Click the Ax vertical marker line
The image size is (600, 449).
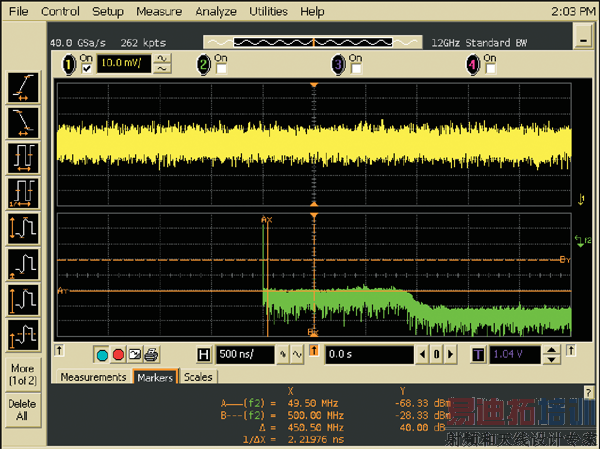click(267, 279)
